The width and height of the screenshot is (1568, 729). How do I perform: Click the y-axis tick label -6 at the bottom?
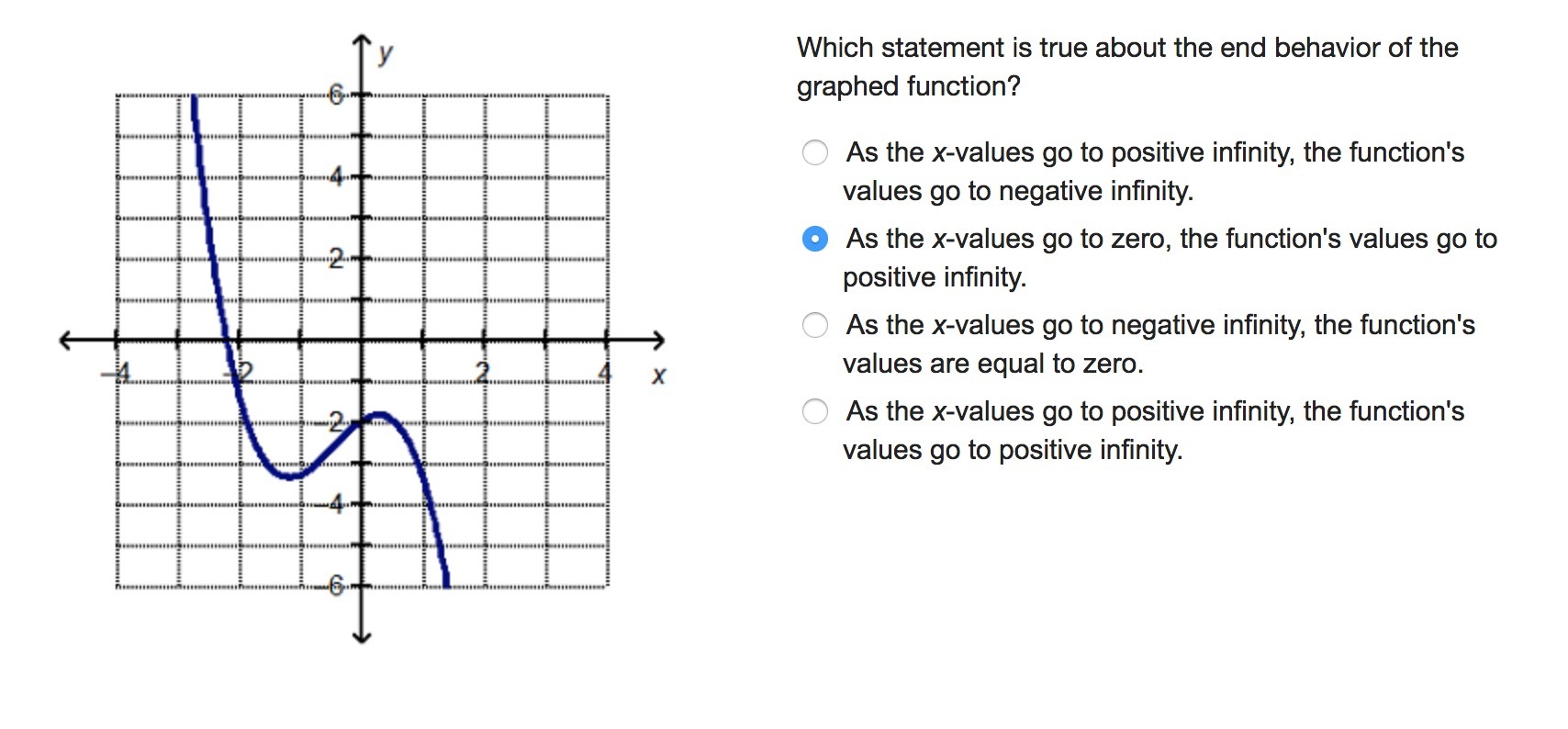coord(334,585)
